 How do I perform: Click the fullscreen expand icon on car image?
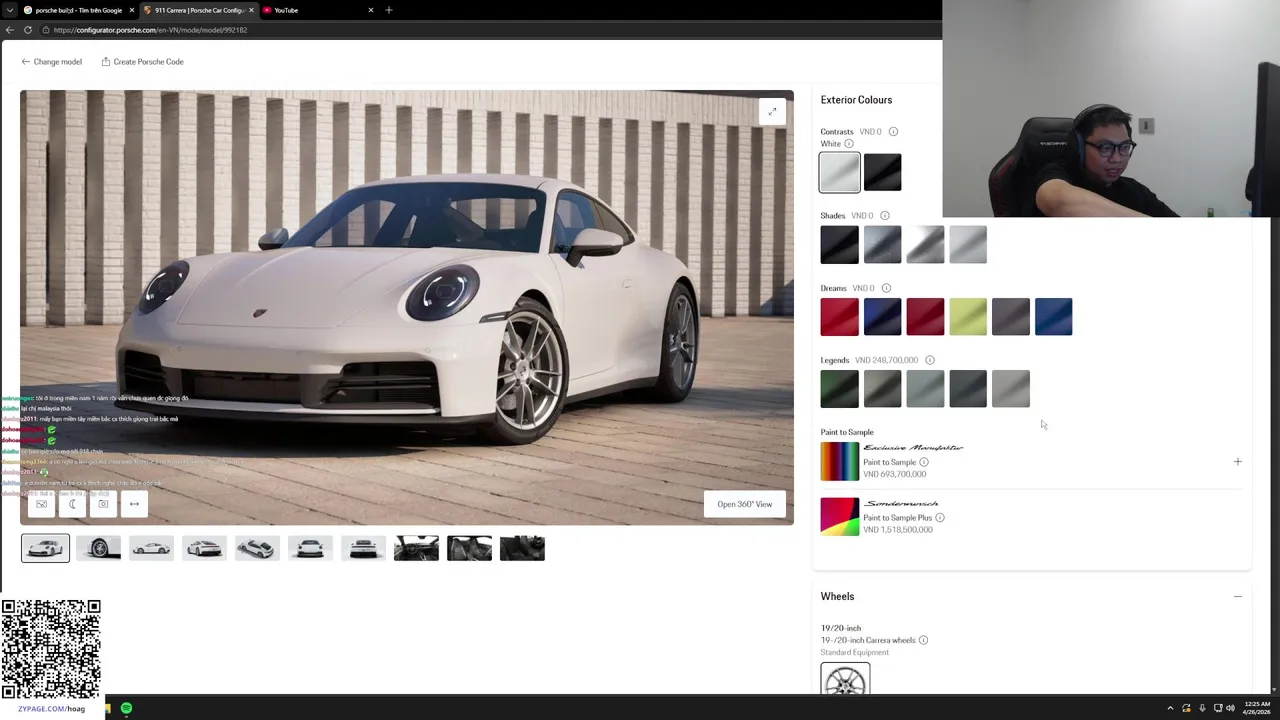pos(772,112)
